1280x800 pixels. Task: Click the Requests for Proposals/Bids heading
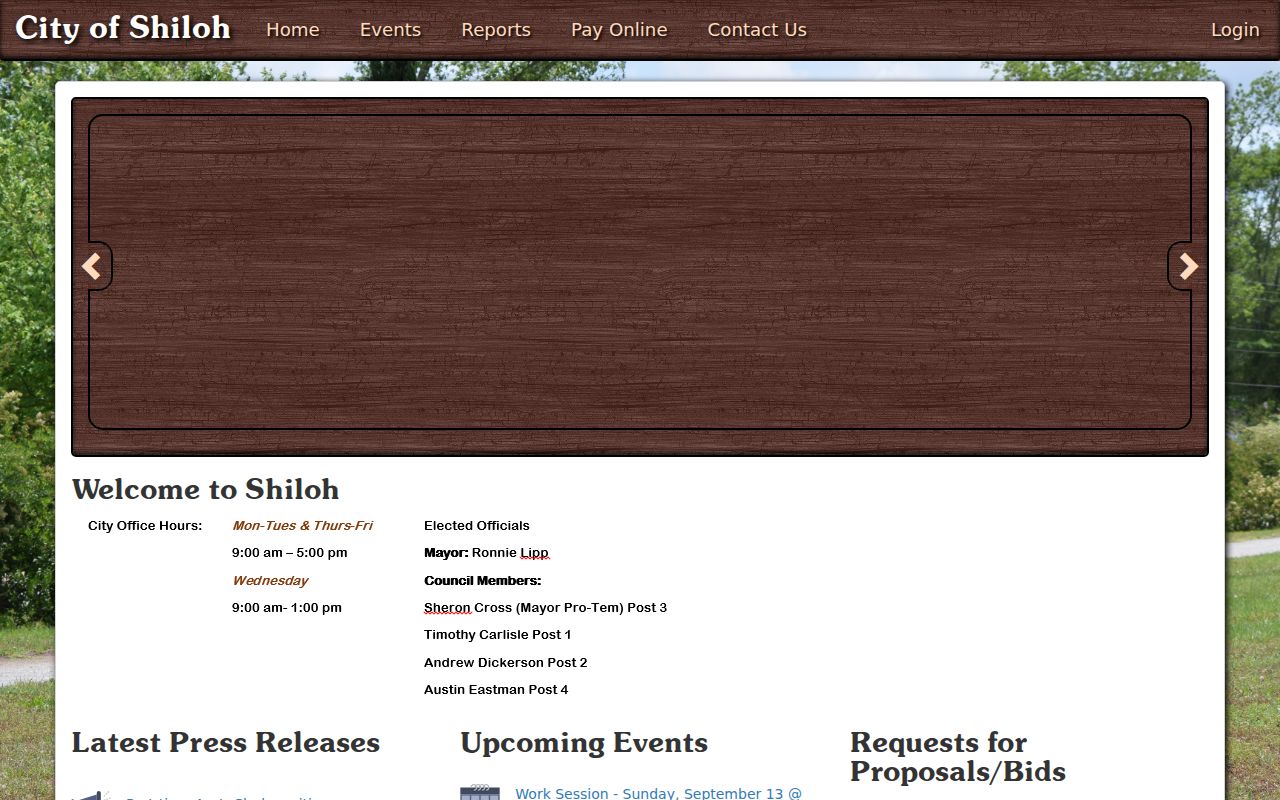pos(958,757)
